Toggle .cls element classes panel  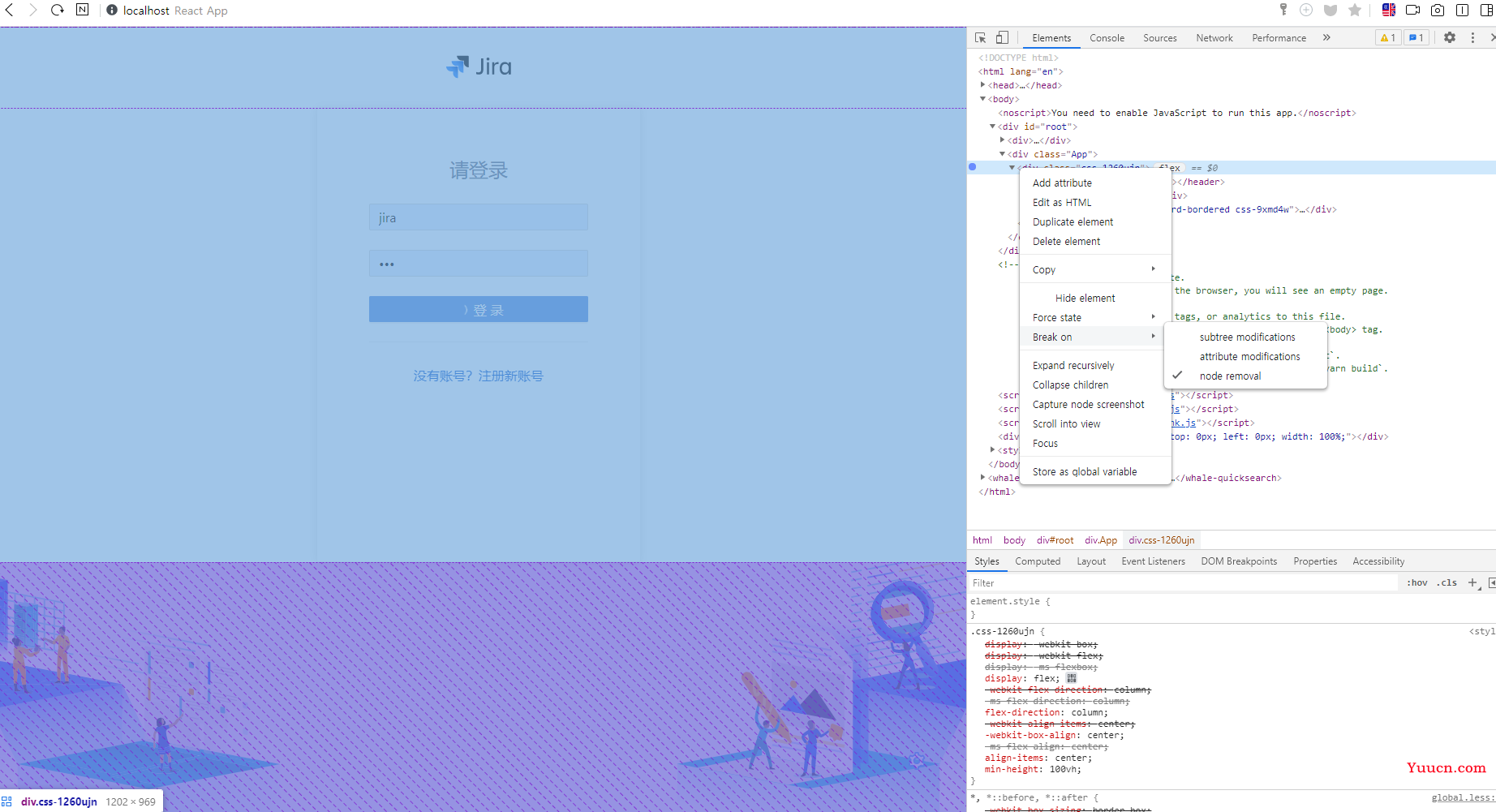[1447, 582]
